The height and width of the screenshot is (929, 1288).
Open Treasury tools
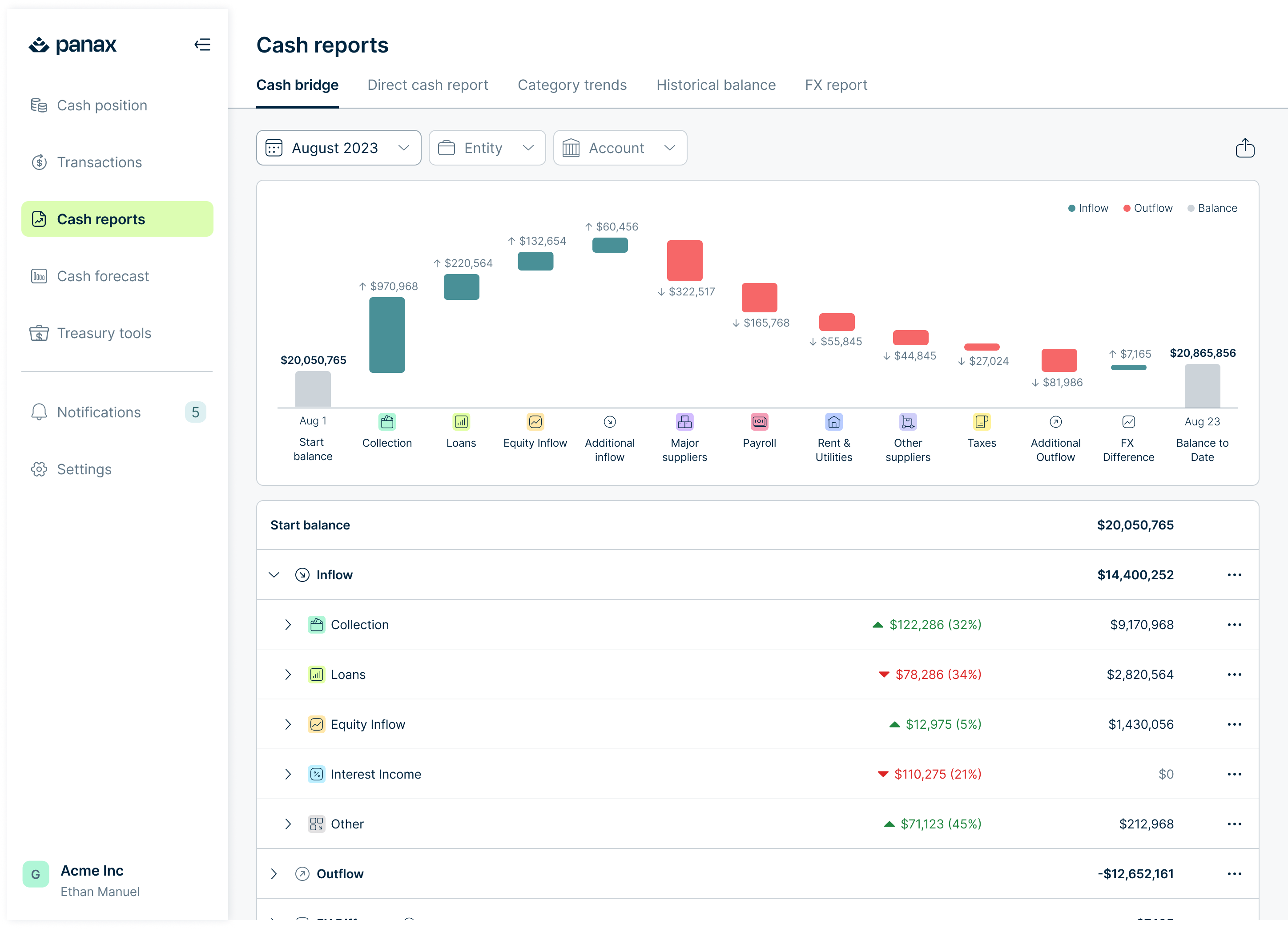click(x=104, y=333)
